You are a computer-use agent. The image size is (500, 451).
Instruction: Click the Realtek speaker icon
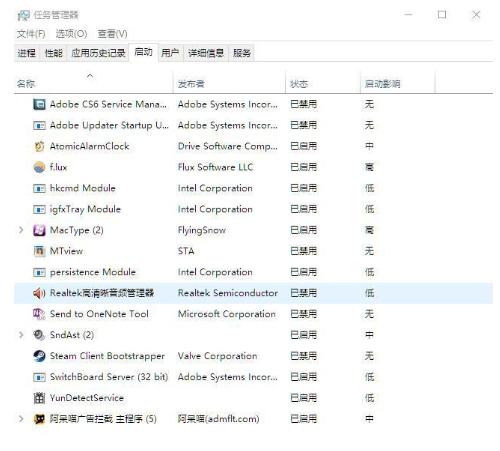[39, 293]
